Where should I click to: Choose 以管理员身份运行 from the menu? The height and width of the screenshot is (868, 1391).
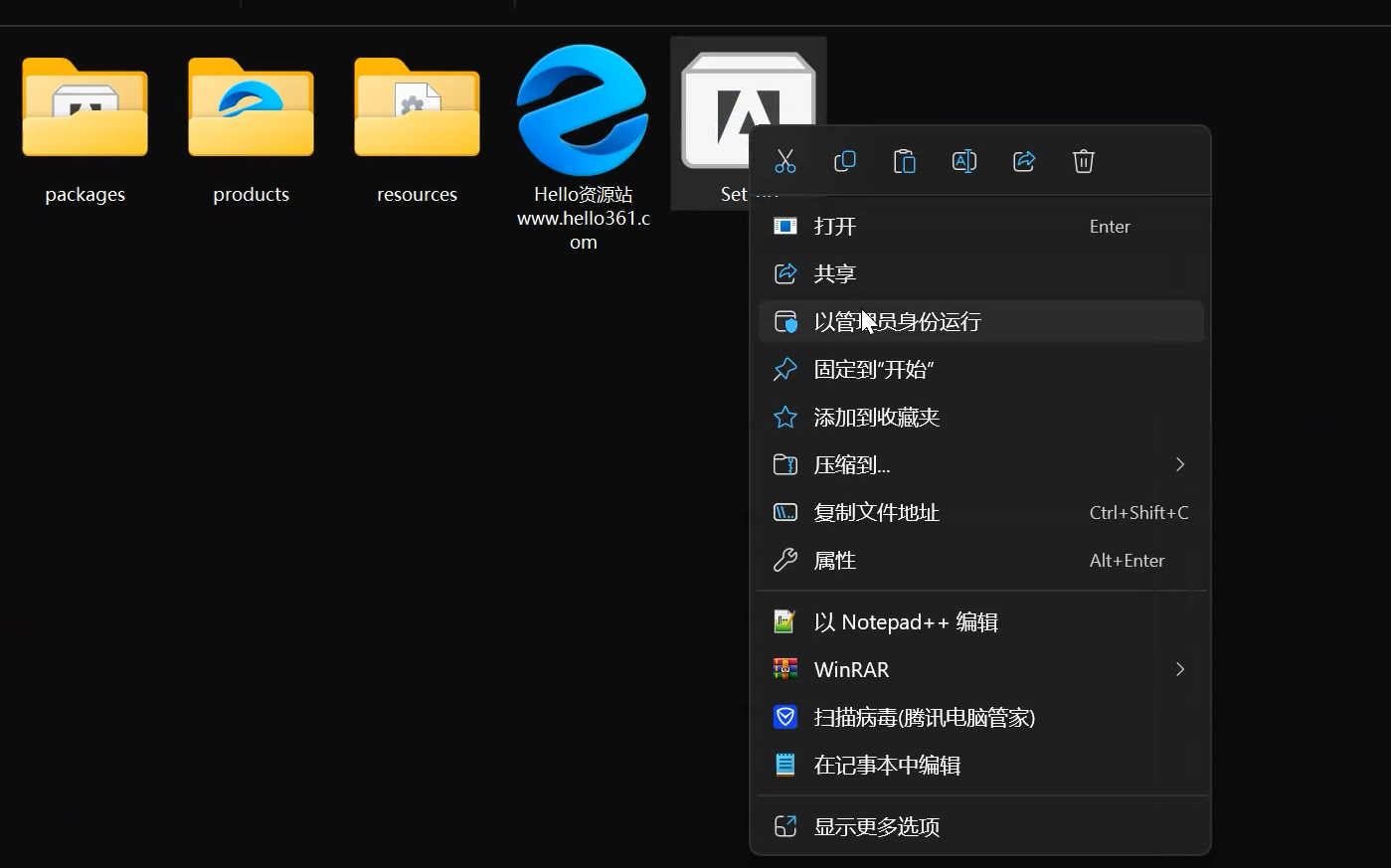[x=897, y=322]
